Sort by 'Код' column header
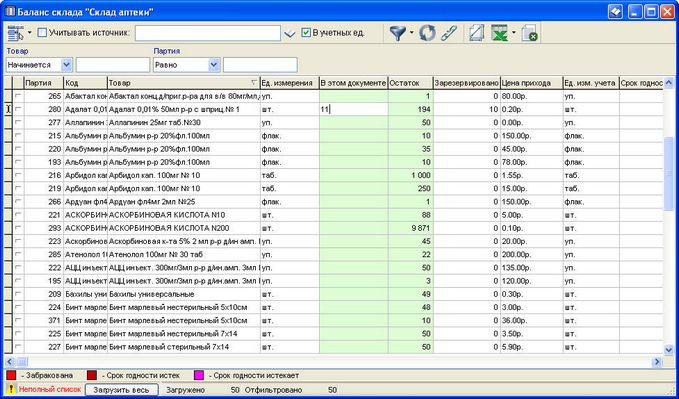Viewport: 679px width, 399px height. (85, 83)
